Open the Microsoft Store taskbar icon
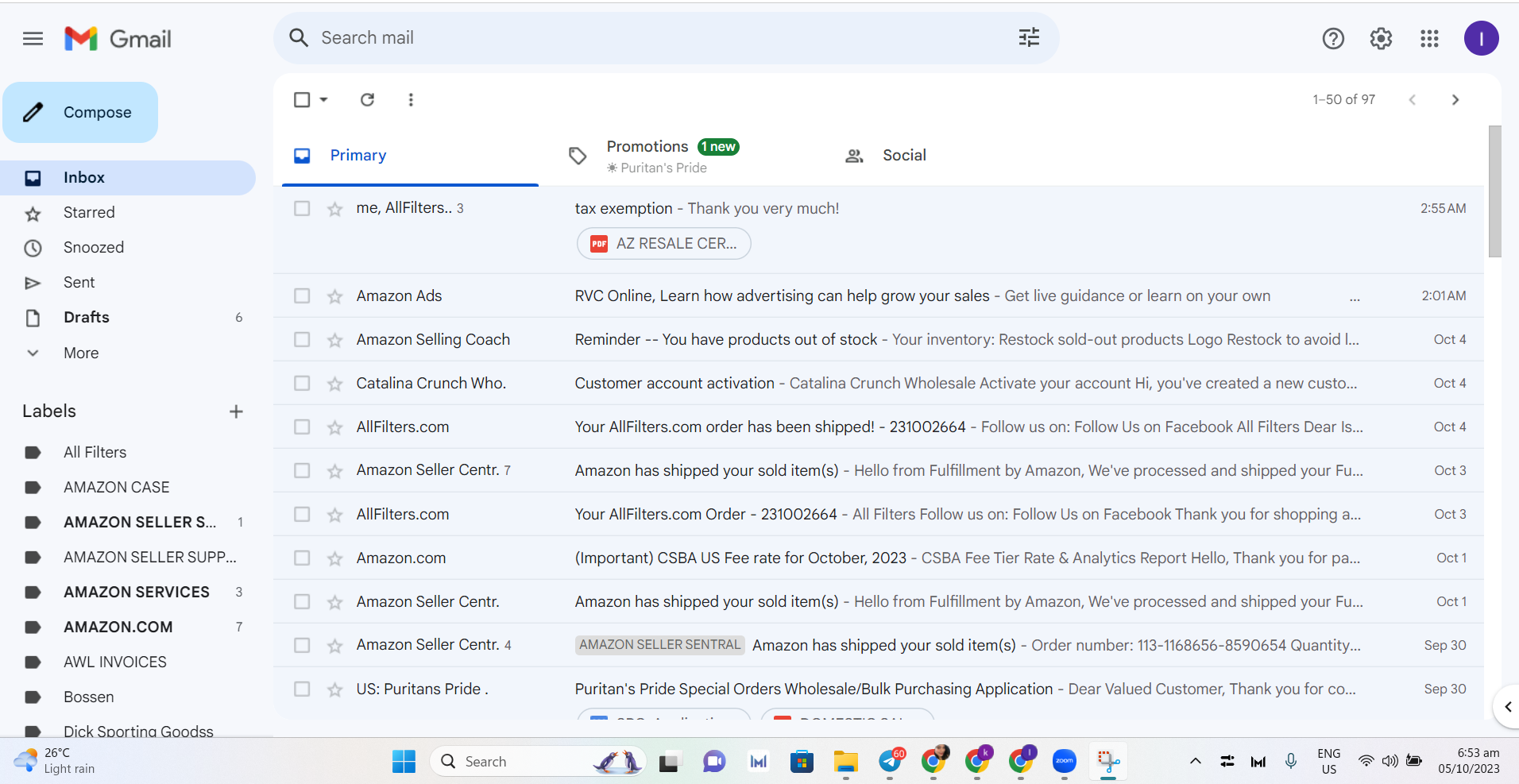 point(802,761)
